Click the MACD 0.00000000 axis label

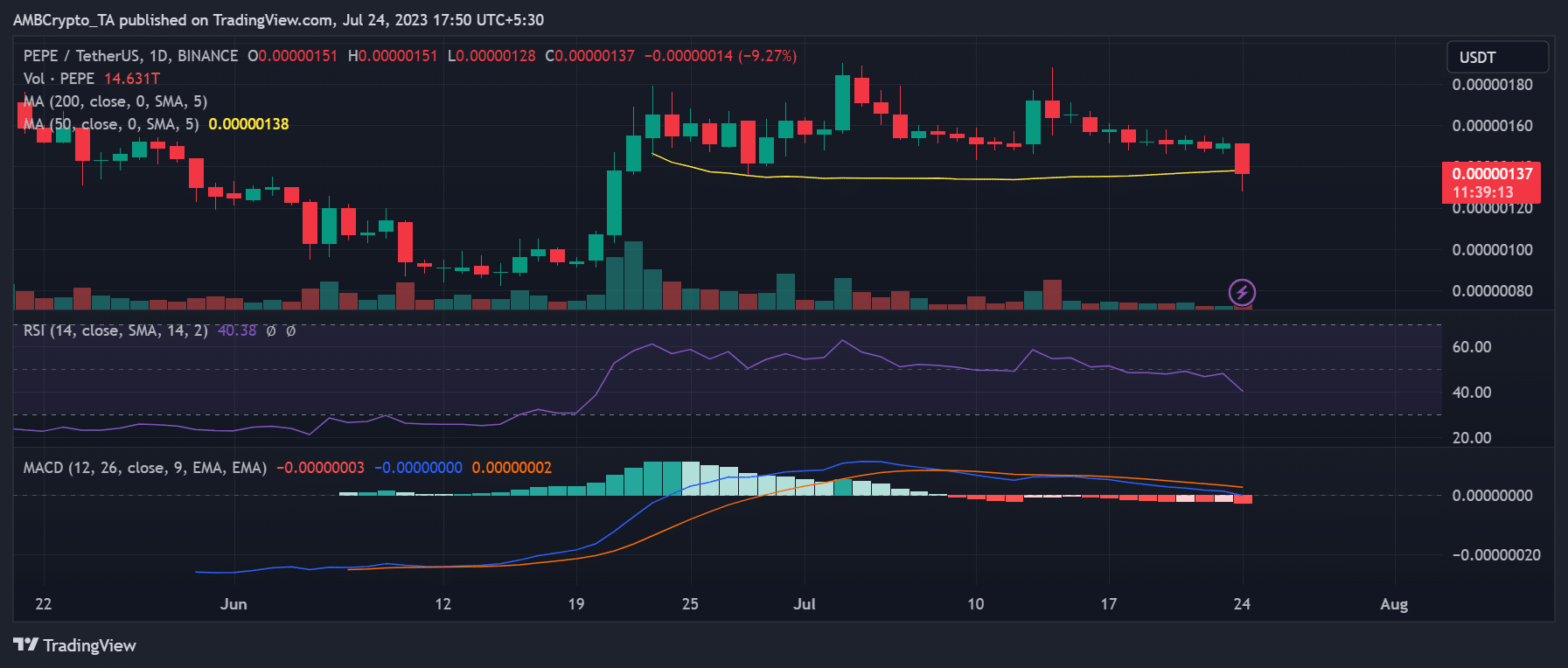click(1492, 496)
